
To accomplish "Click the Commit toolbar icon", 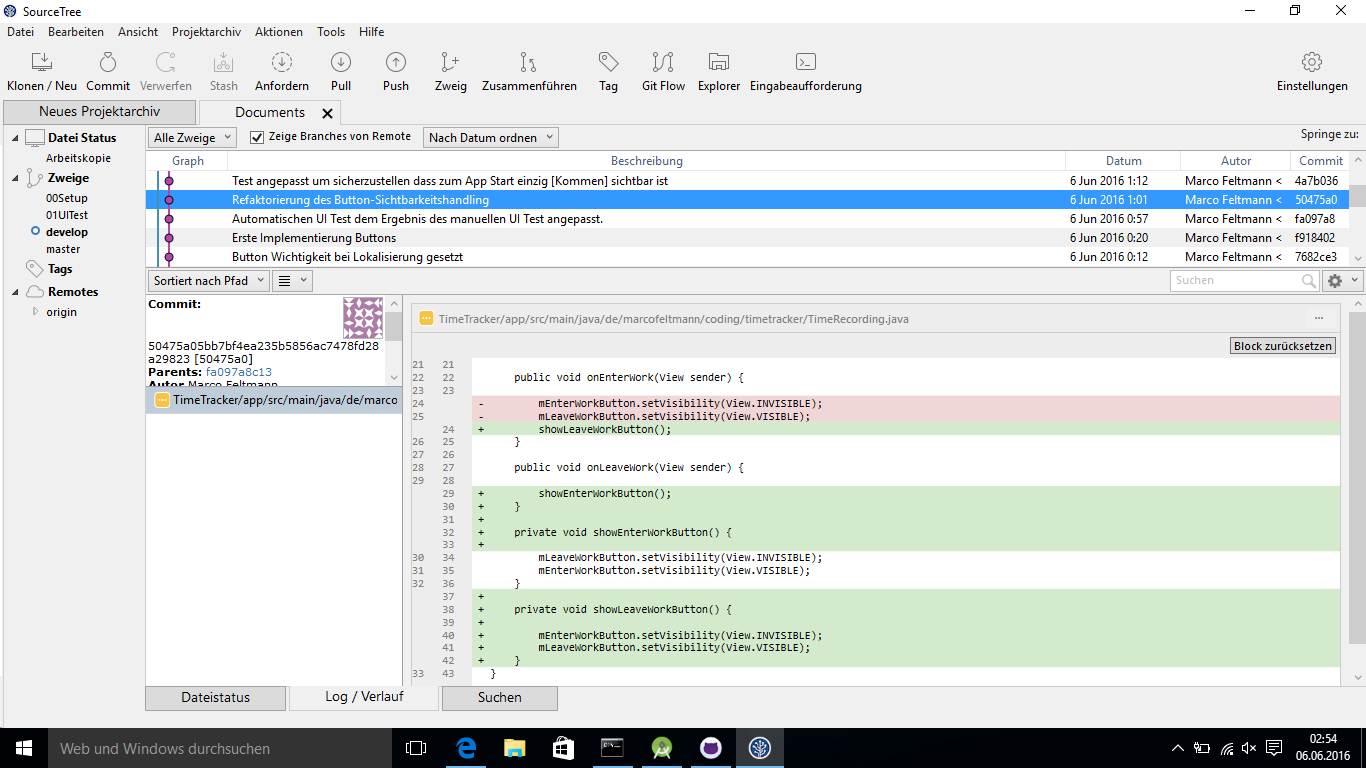I will coord(108,63).
